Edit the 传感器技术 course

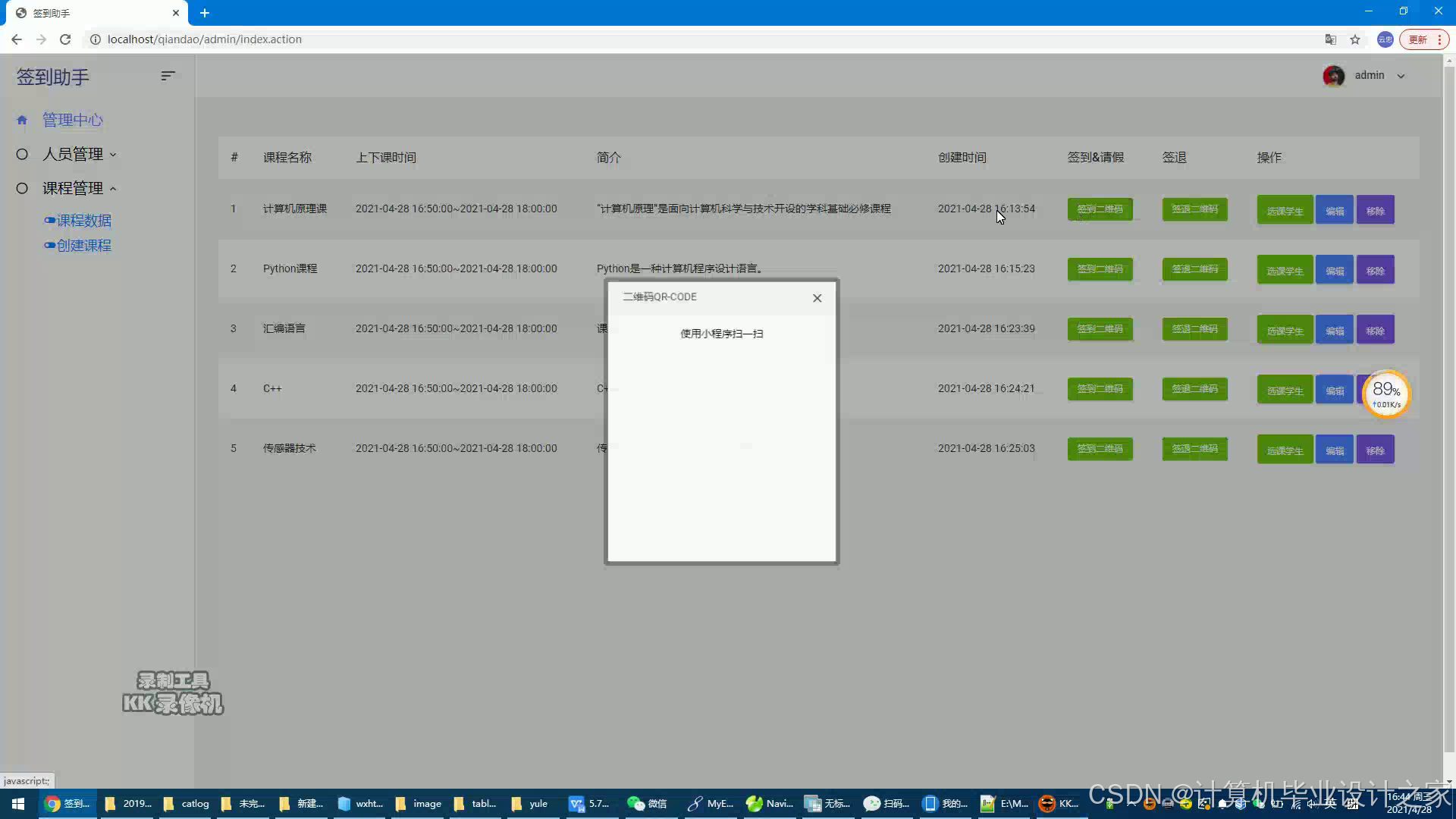pos(1335,450)
